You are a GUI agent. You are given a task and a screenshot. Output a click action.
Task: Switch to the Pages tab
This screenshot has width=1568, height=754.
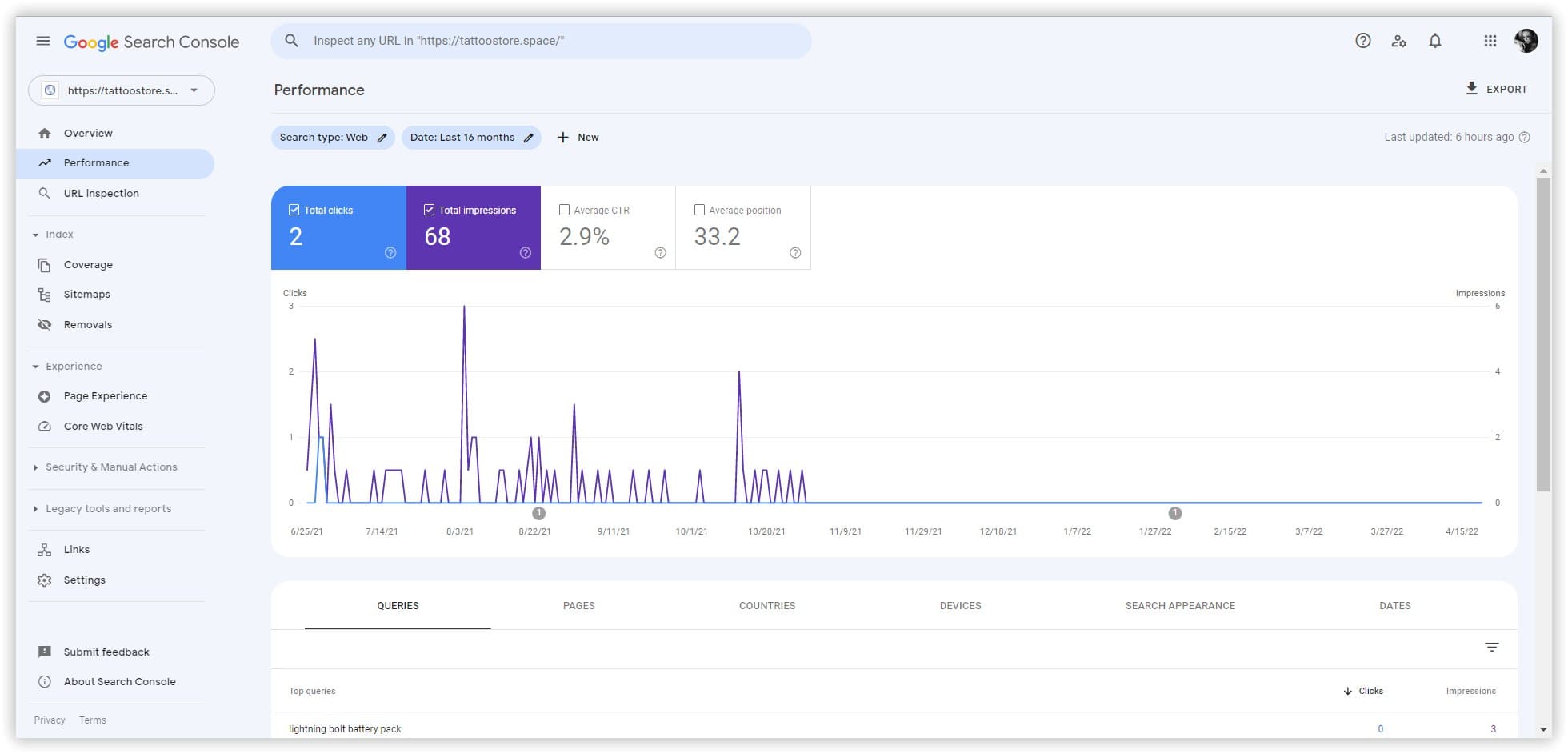(x=578, y=606)
